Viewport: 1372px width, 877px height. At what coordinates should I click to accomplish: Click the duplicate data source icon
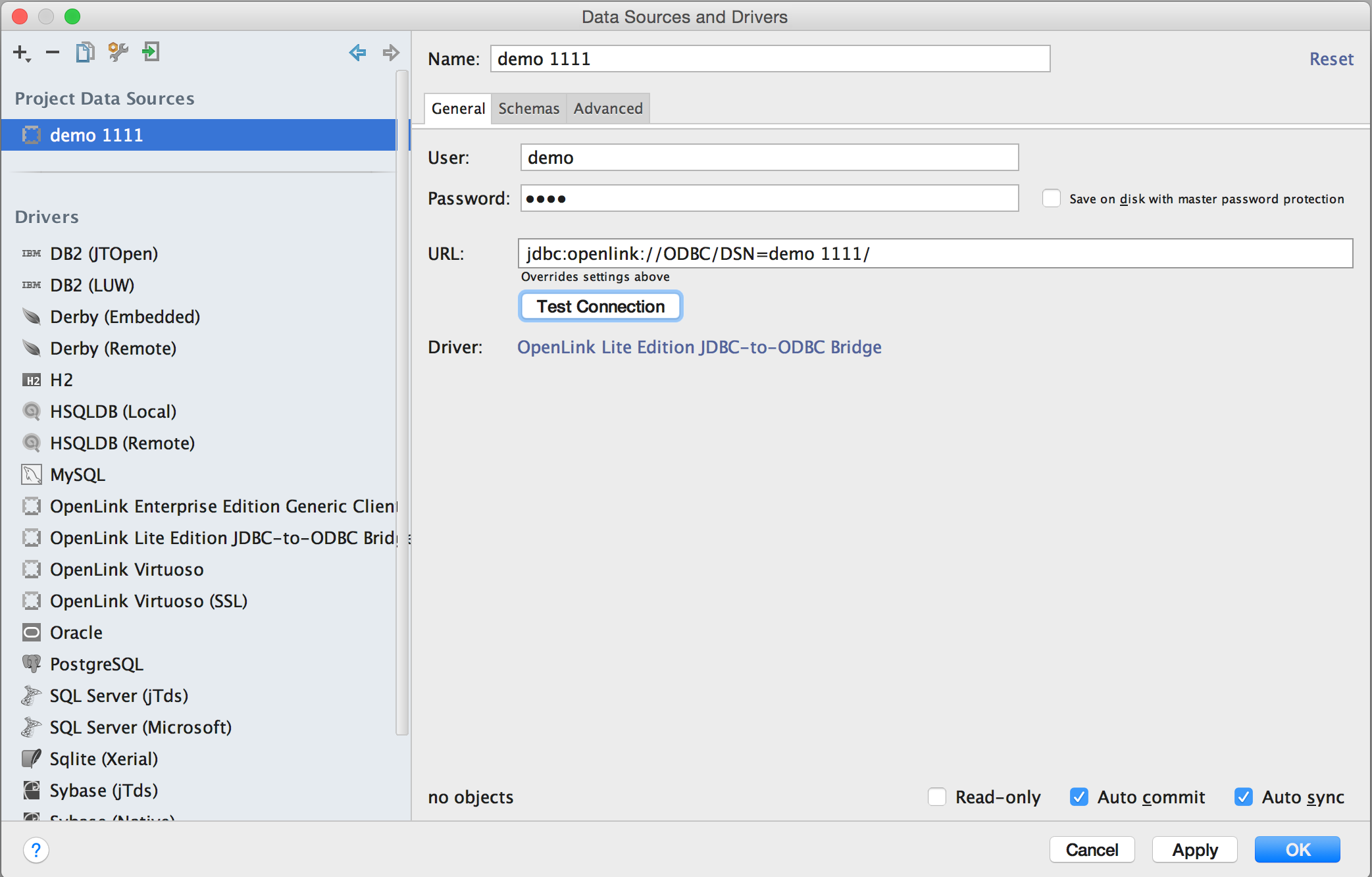pyautogui.click(x=85, y=52)
